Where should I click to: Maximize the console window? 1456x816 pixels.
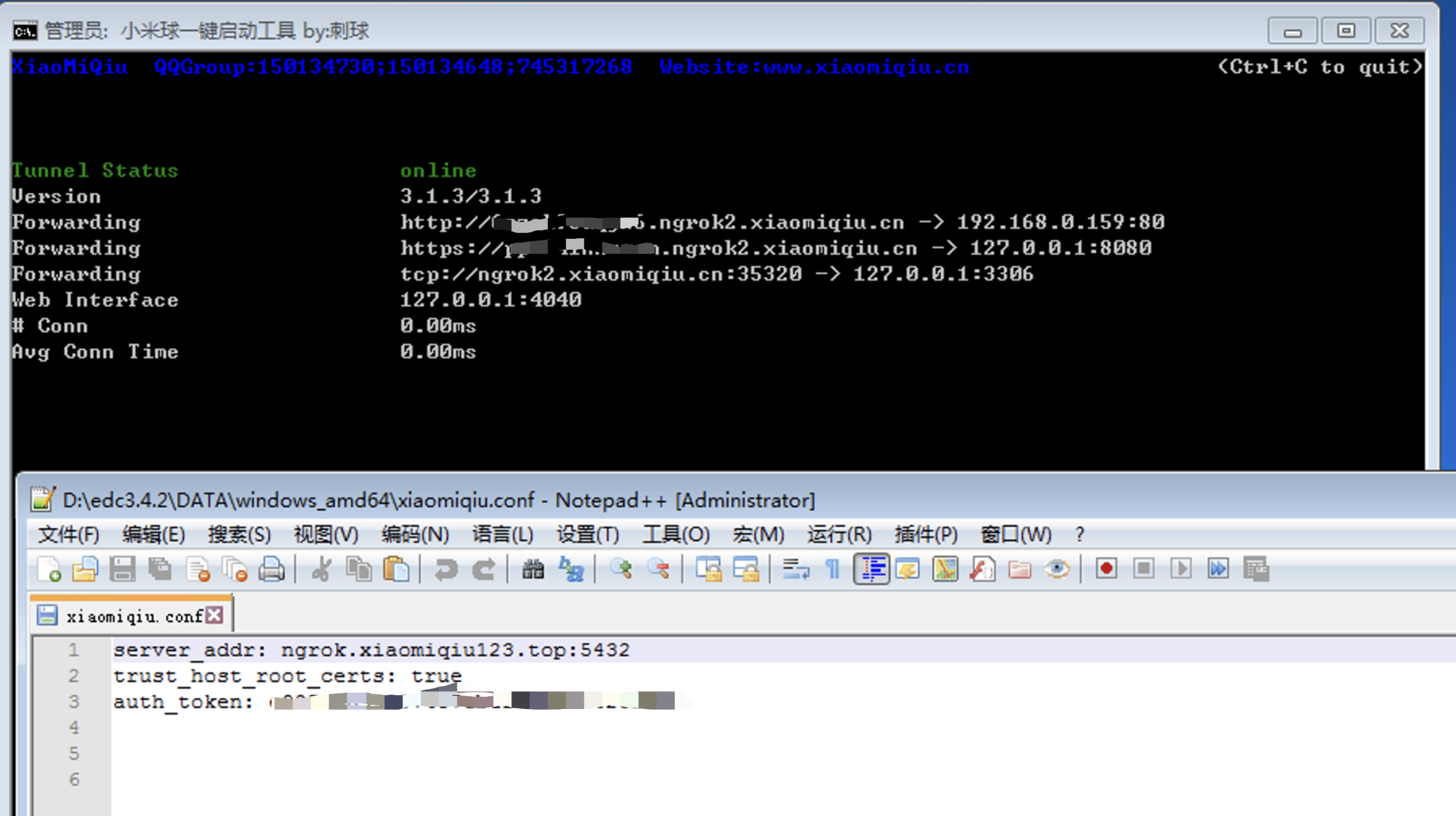point(1346,31)
